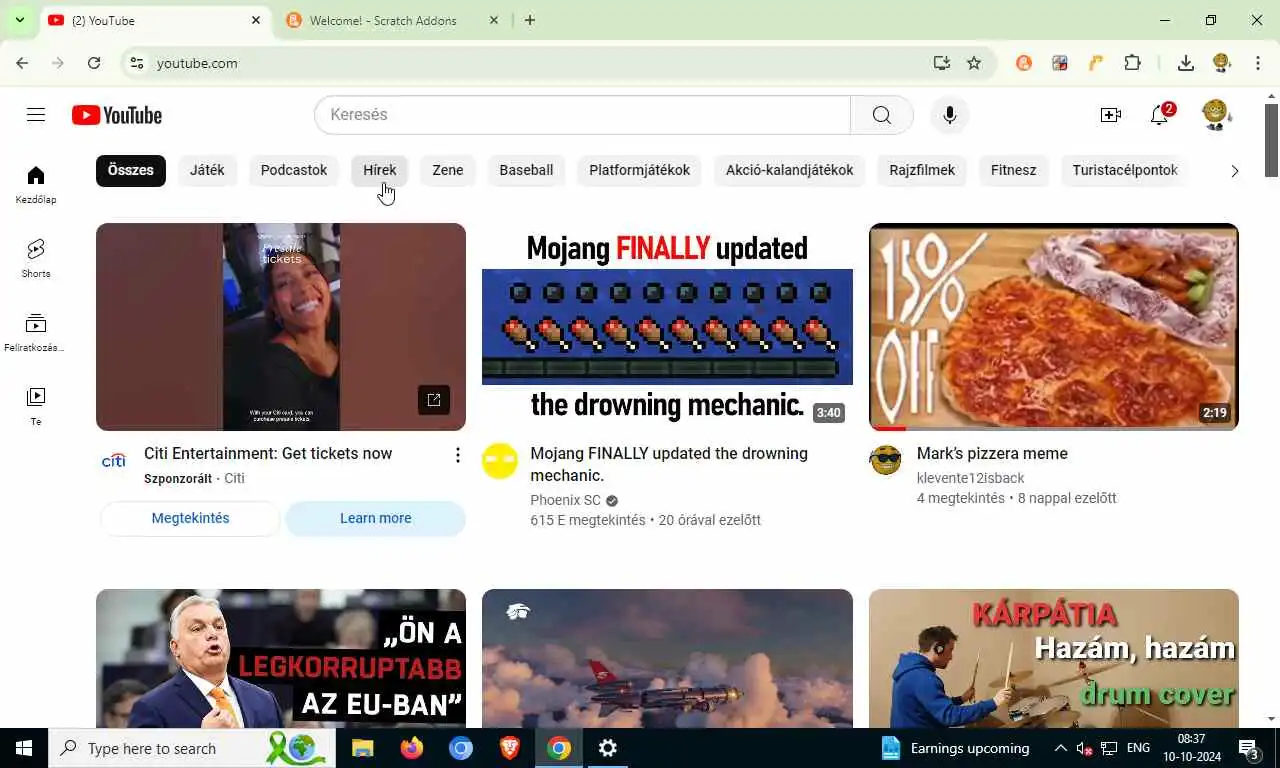Open the ad options three-dot menu
This screenshot has height=768, width=1280.
(x=458, y=455)
